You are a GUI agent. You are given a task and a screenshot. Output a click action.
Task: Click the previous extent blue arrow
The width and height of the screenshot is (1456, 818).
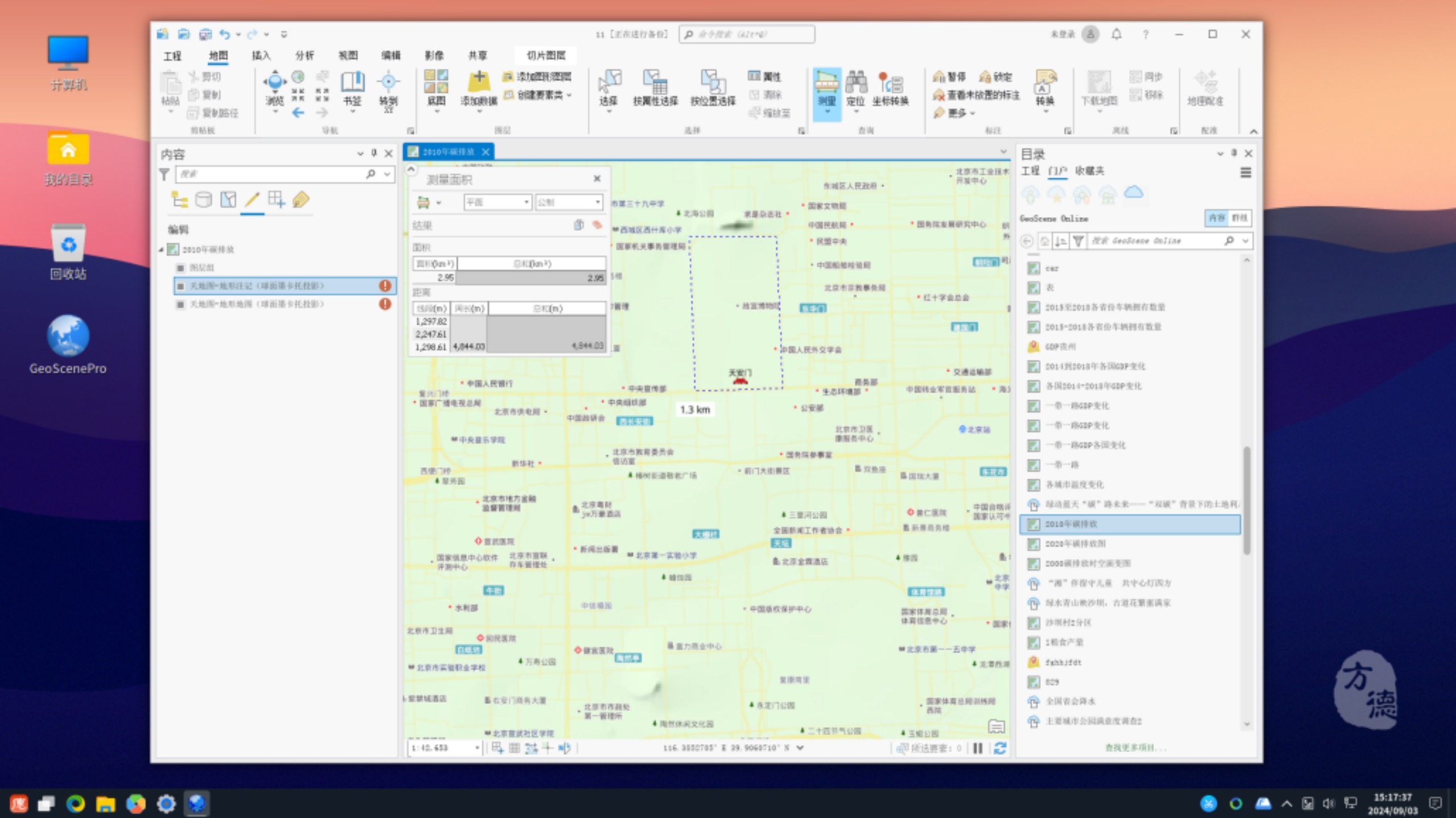298,113
